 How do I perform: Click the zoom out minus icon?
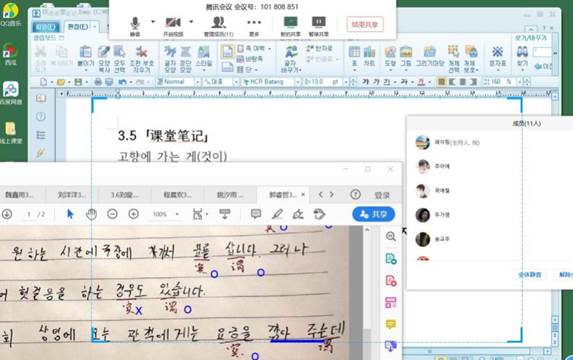(112, 214)
